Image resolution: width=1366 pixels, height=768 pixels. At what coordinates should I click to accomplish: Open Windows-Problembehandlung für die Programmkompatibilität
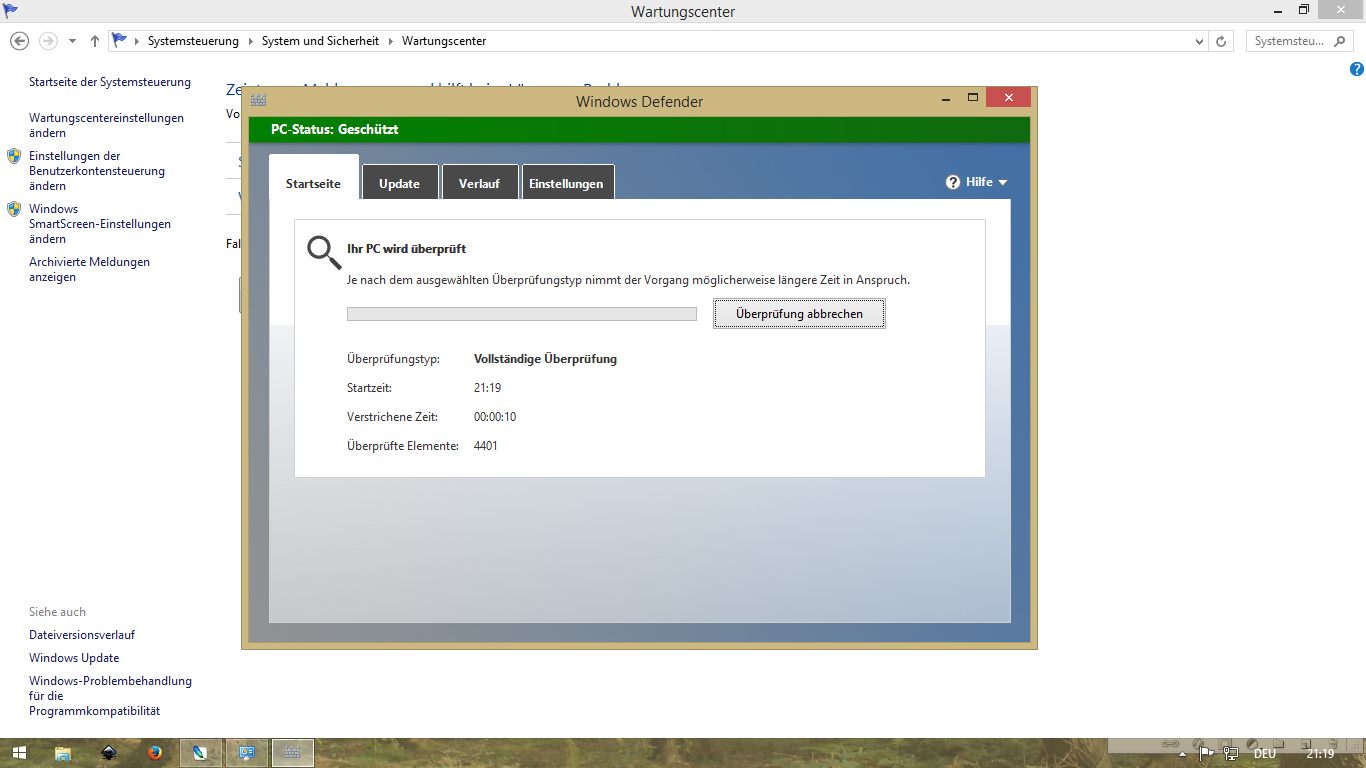pyautogui.click(x=111, y=696)
